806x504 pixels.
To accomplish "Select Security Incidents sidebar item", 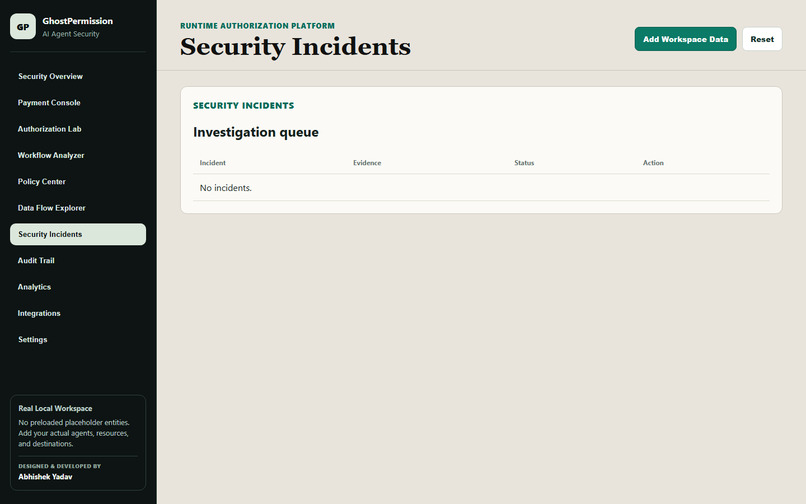I will tap(78, 234).
